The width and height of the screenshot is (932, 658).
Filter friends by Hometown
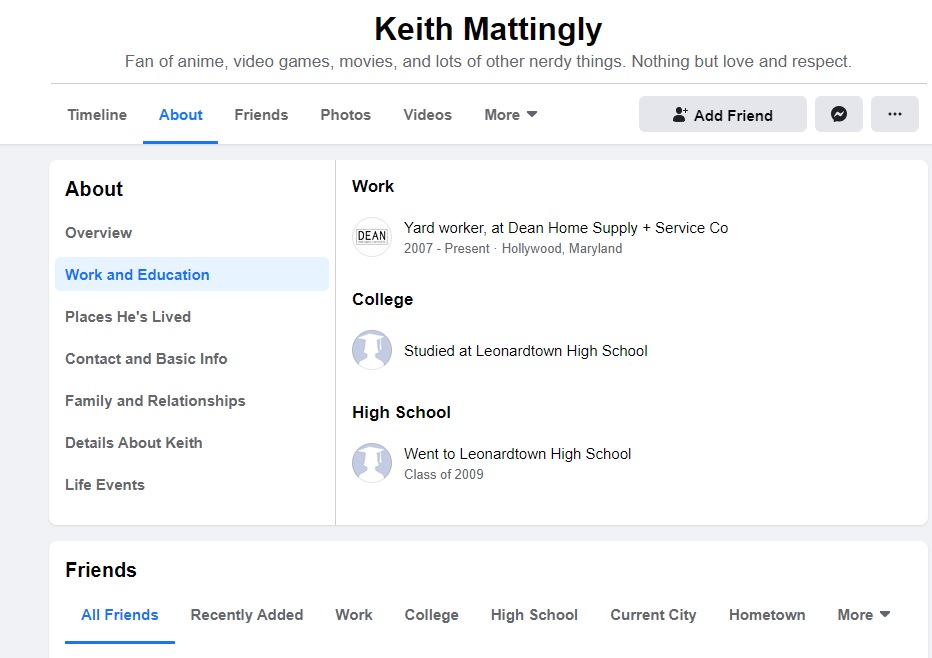[767, 615]
